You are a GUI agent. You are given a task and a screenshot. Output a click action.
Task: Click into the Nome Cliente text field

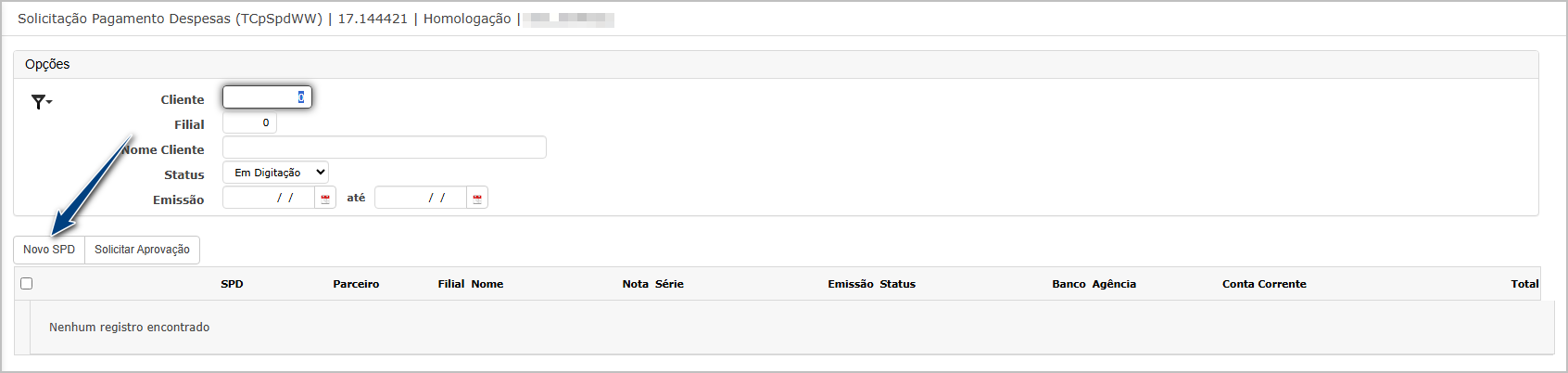(x=384, y=148)
